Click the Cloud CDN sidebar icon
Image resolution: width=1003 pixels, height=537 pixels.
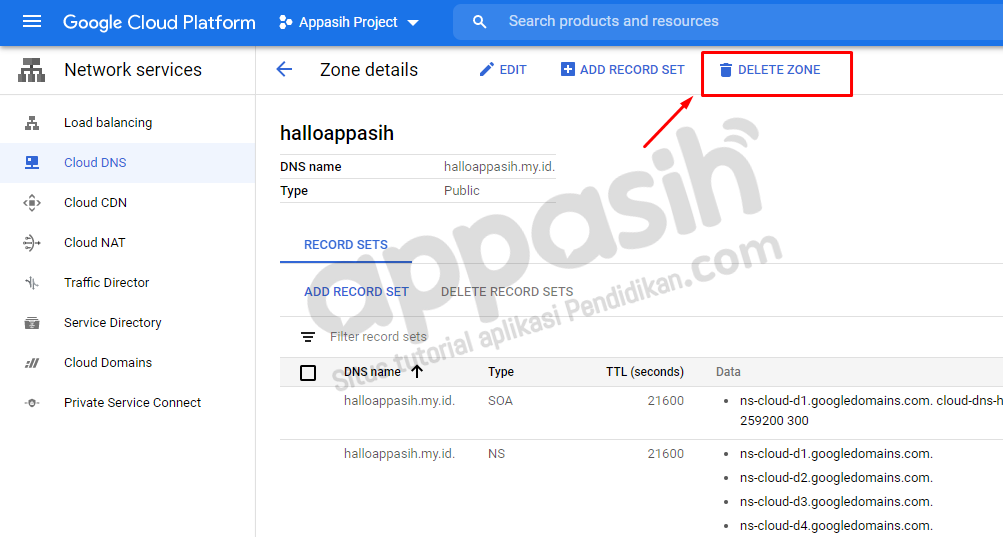[31, 203]
